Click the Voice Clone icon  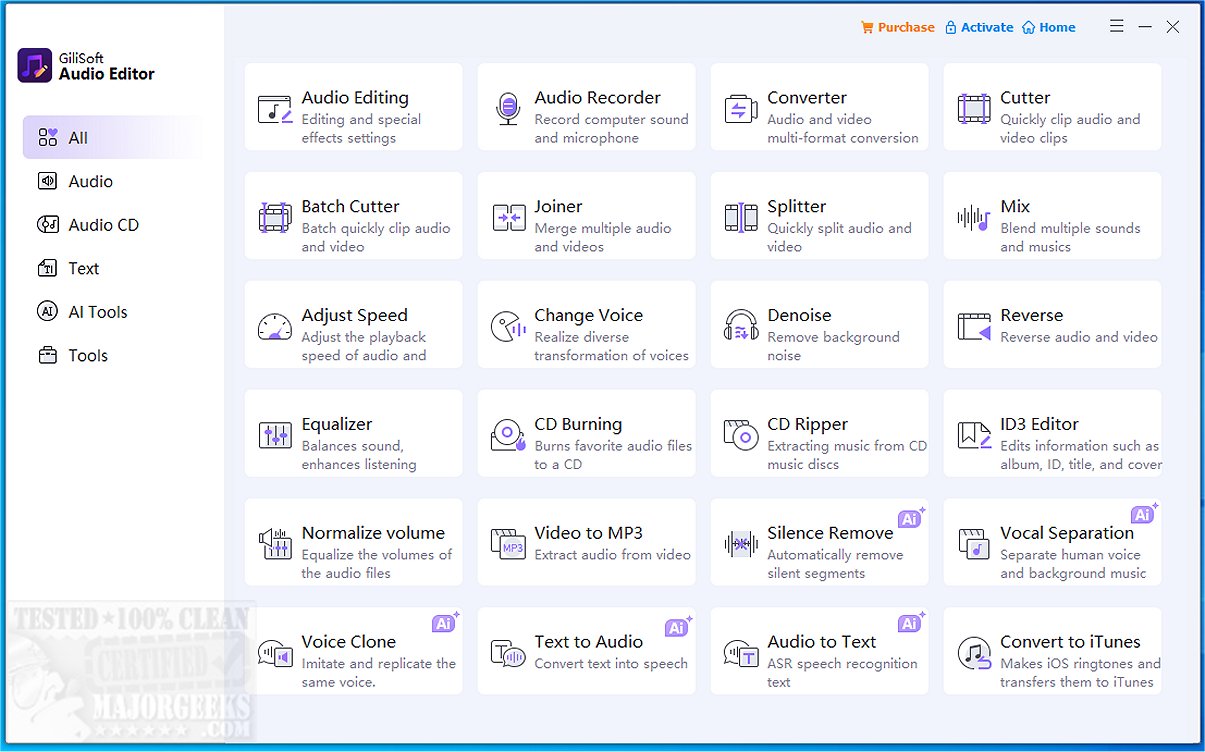click(274, 654)
